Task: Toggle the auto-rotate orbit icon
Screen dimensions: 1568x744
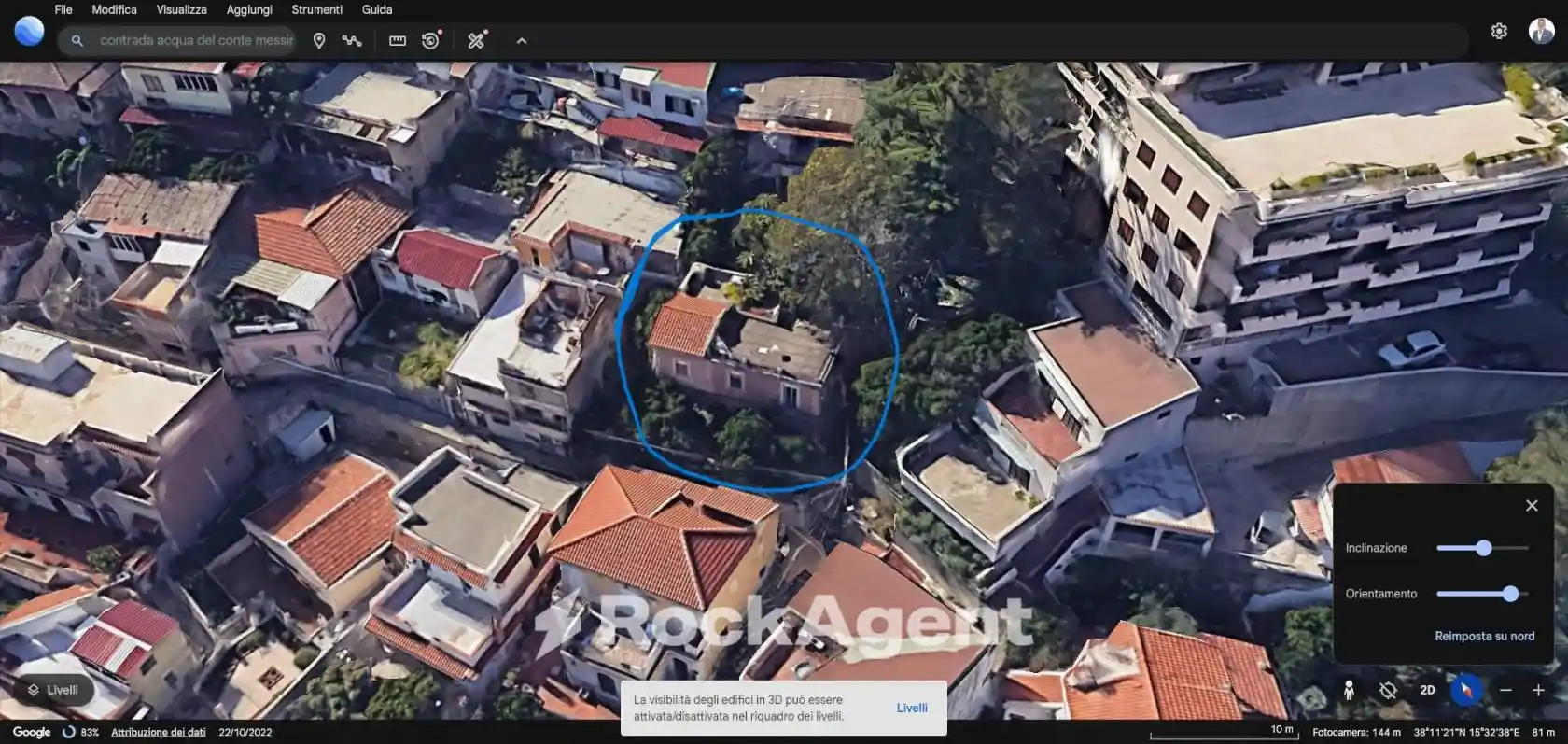Action: (1388, 690)
